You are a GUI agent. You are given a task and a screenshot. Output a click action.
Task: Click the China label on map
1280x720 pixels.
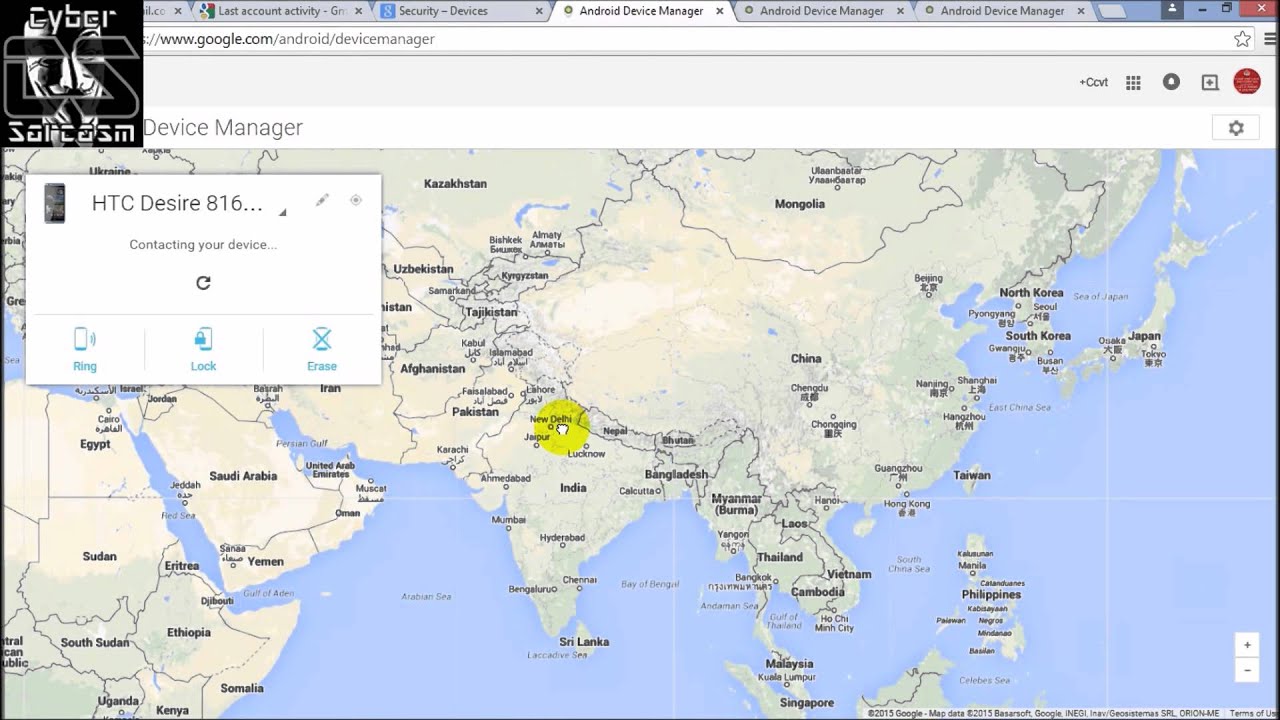806,358
